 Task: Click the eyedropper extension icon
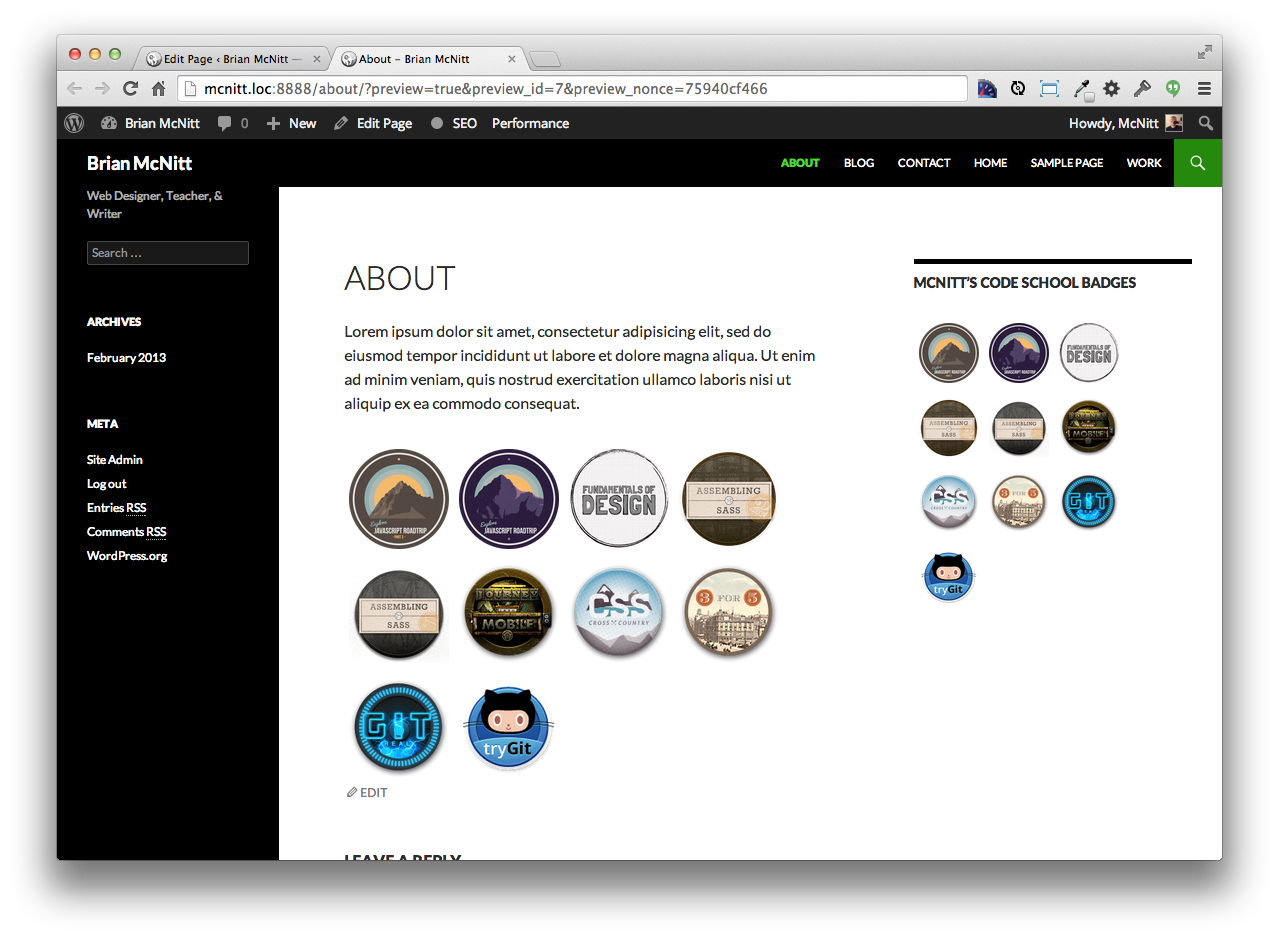(x=1082, y=88)
